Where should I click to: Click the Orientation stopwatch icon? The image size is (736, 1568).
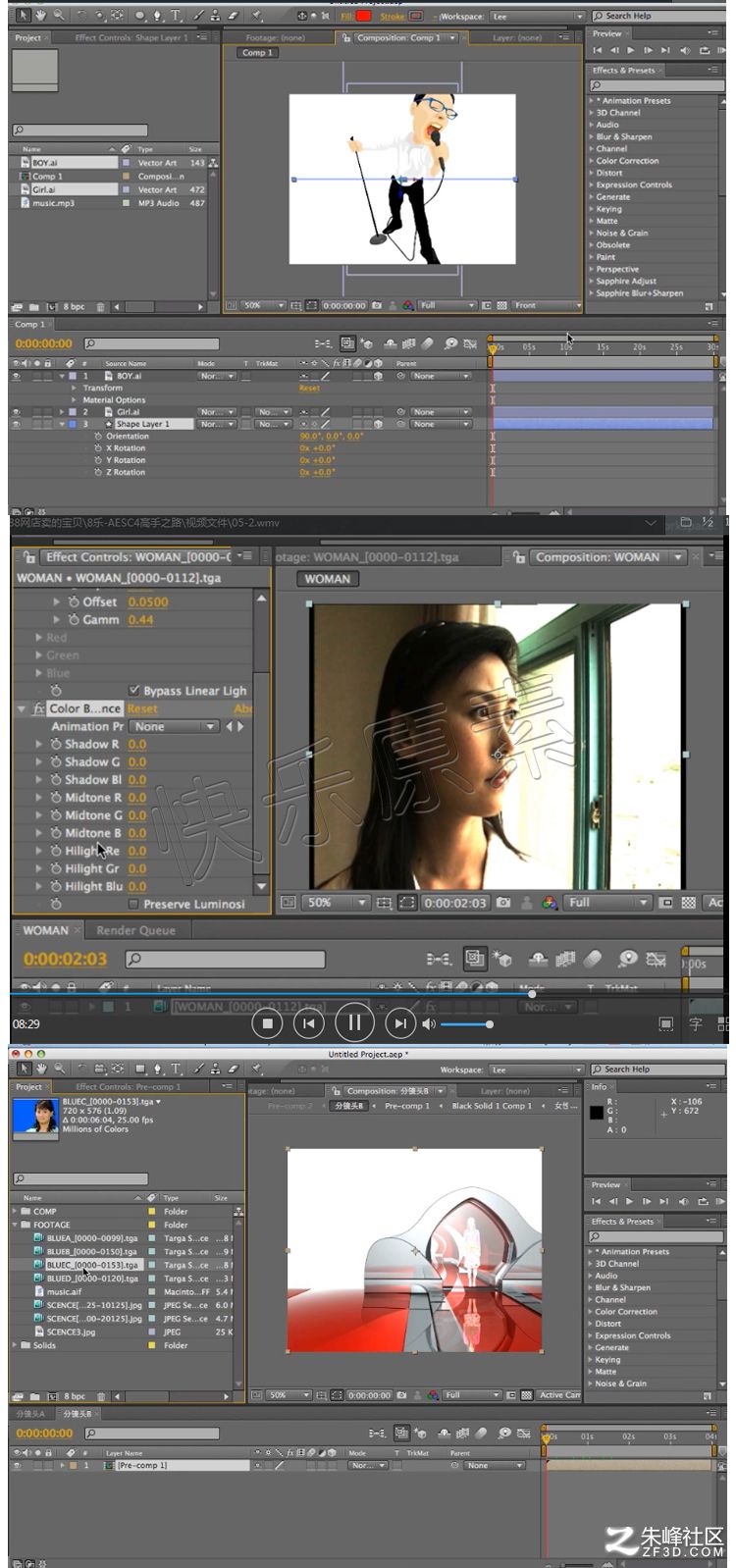pyautogui.click(x=98, y=436)
